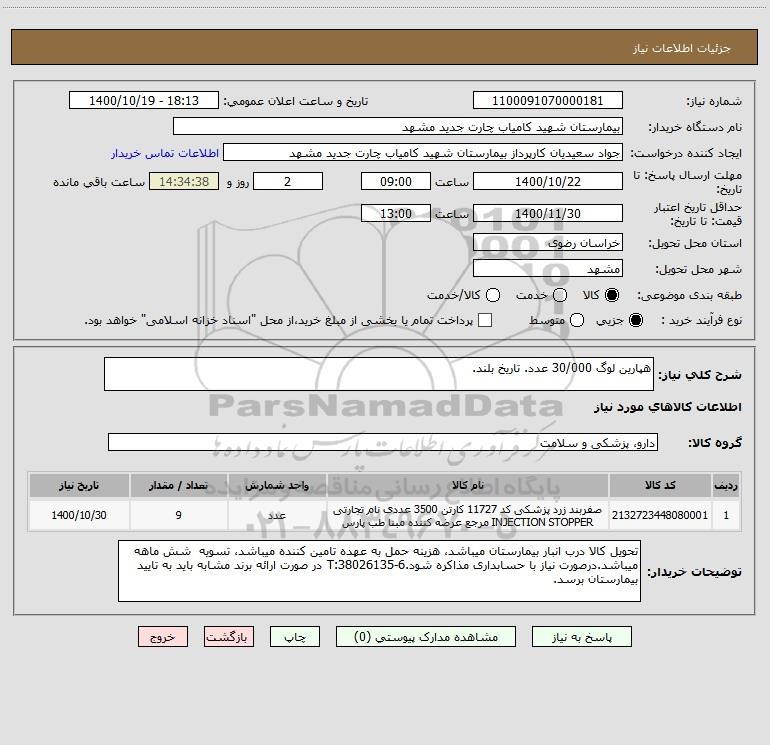
Task: Click the row number cell 1
Action: [726, 515]
